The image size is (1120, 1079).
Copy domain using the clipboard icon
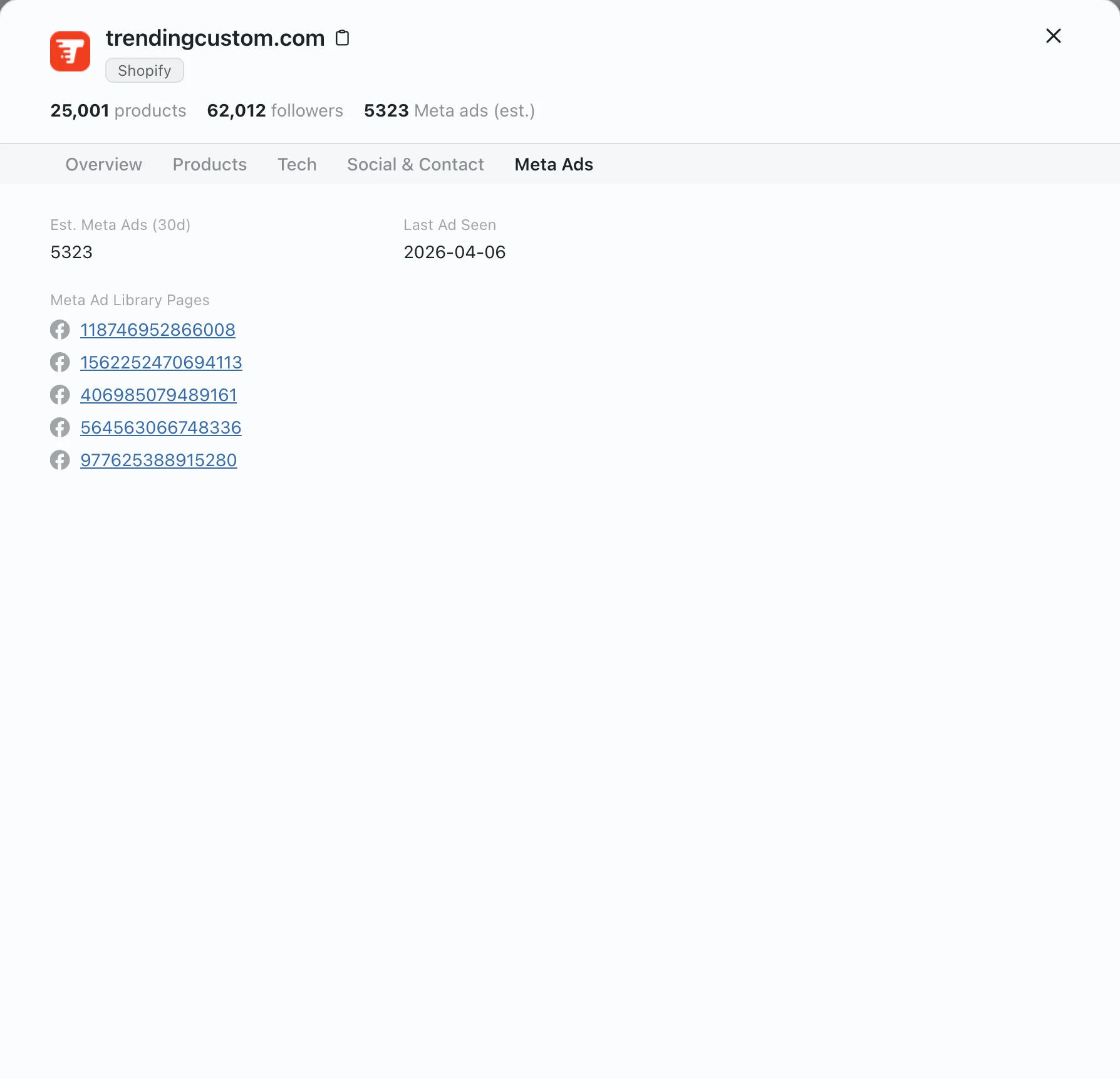tap(342, 38)
